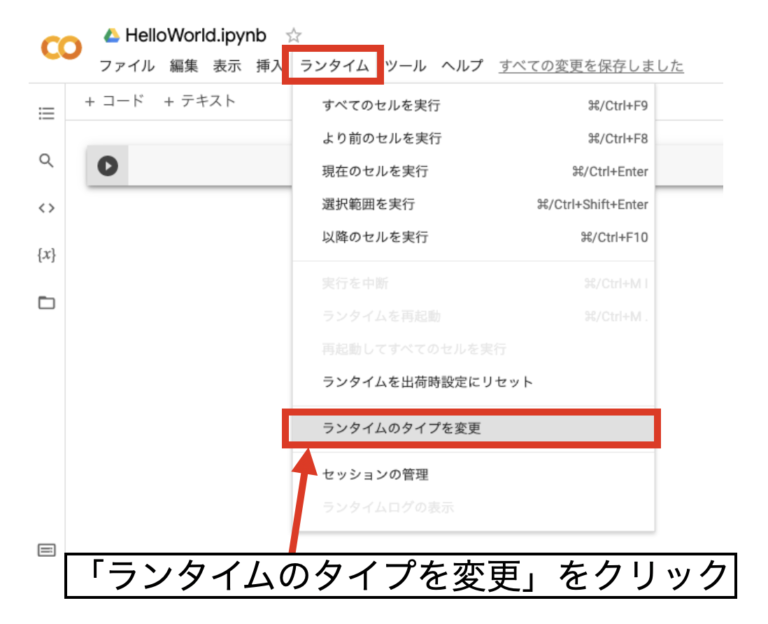Add a code cell with + コード
This screenshot has width=768, height=624.
tap(114, 101)
